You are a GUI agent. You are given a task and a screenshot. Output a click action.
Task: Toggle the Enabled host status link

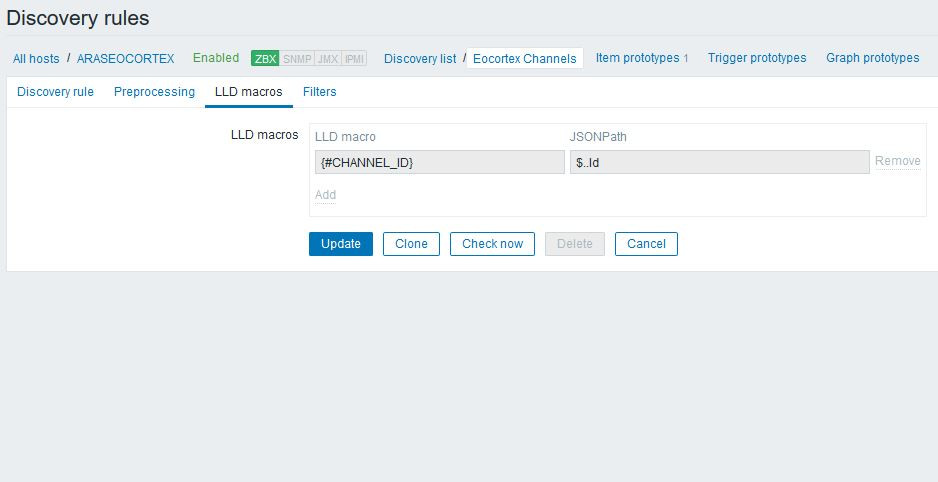tap(216, 58)
